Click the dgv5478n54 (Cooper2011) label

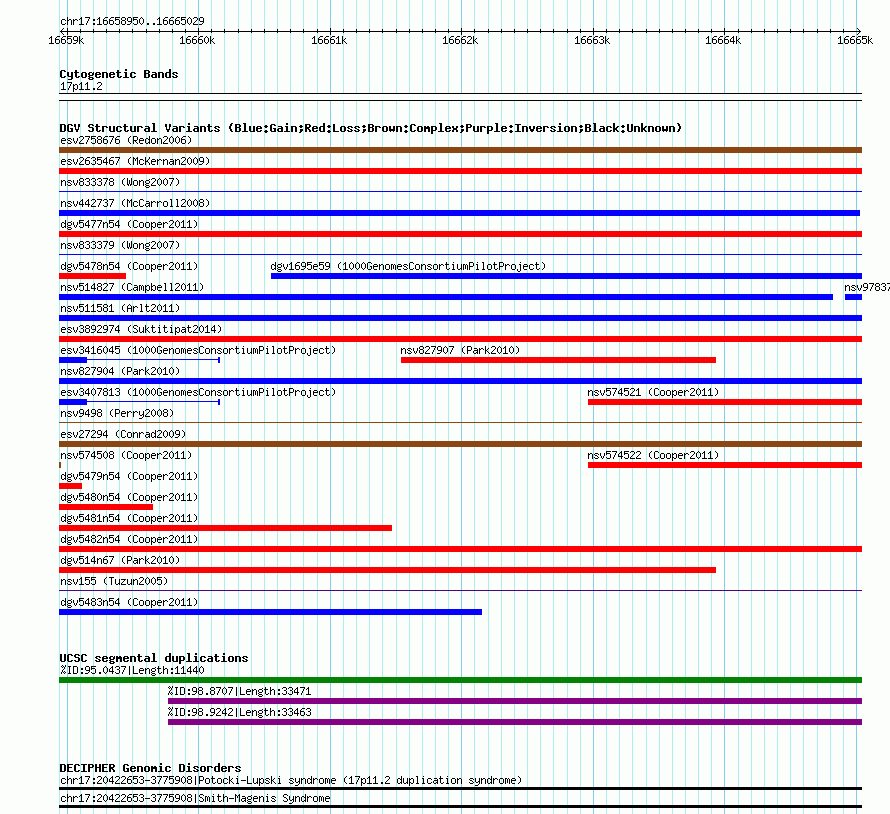tap(129, 266)
